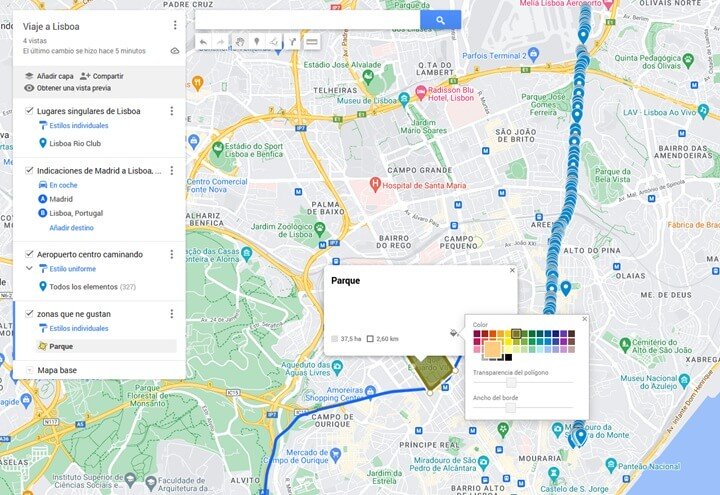Click the En coche travel mode link
Viewport: 720px width, 495px height.
[63, 185]
